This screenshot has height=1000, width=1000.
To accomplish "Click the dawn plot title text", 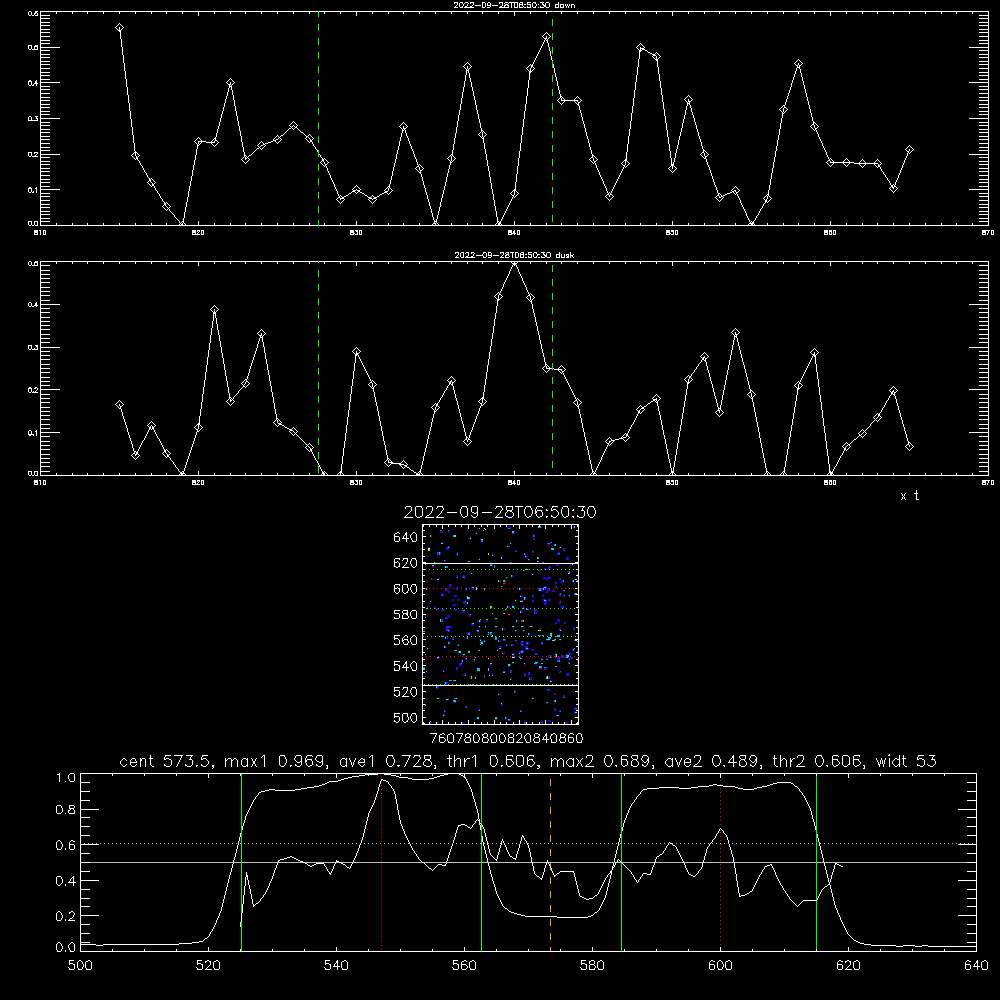I will tap(514, 5).
